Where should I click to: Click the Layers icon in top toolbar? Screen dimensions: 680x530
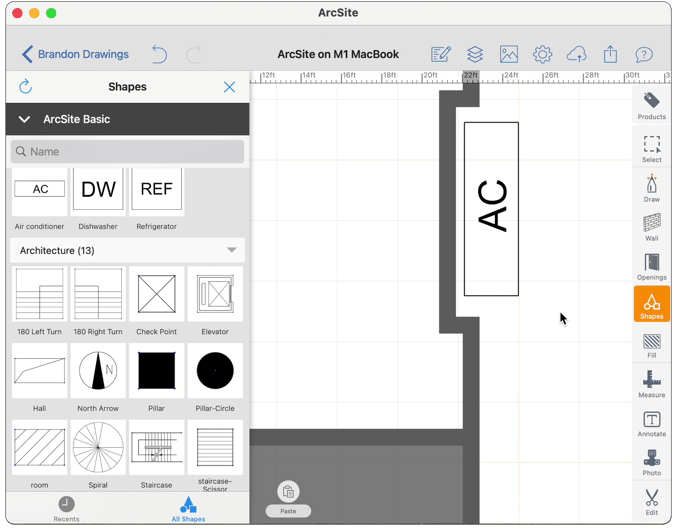475,54
